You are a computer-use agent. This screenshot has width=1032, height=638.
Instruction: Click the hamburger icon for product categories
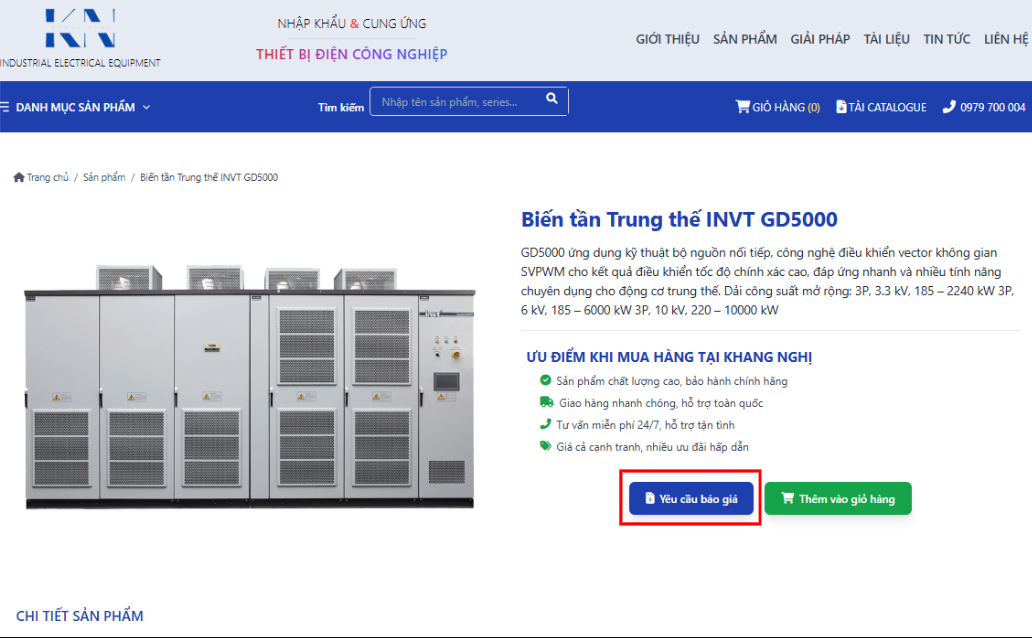pyautogui.click(x=5, y=107)
